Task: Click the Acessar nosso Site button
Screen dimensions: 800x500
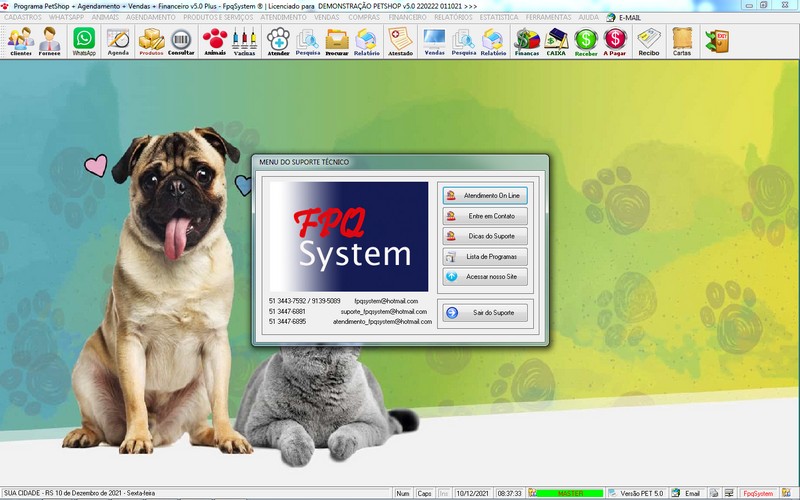Action: point(485,277)
